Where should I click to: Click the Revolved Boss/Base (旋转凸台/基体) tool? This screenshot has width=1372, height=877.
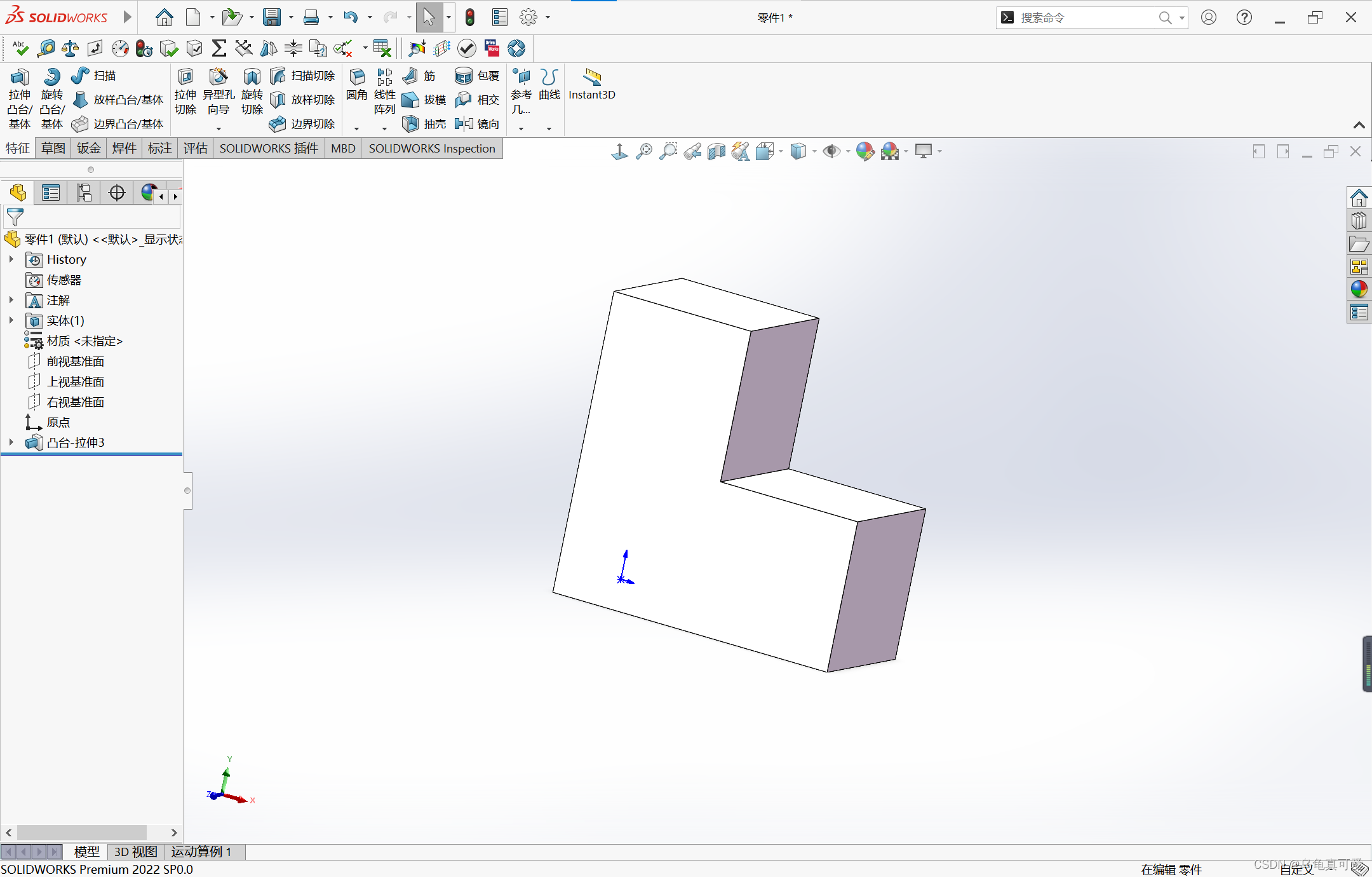52,99
